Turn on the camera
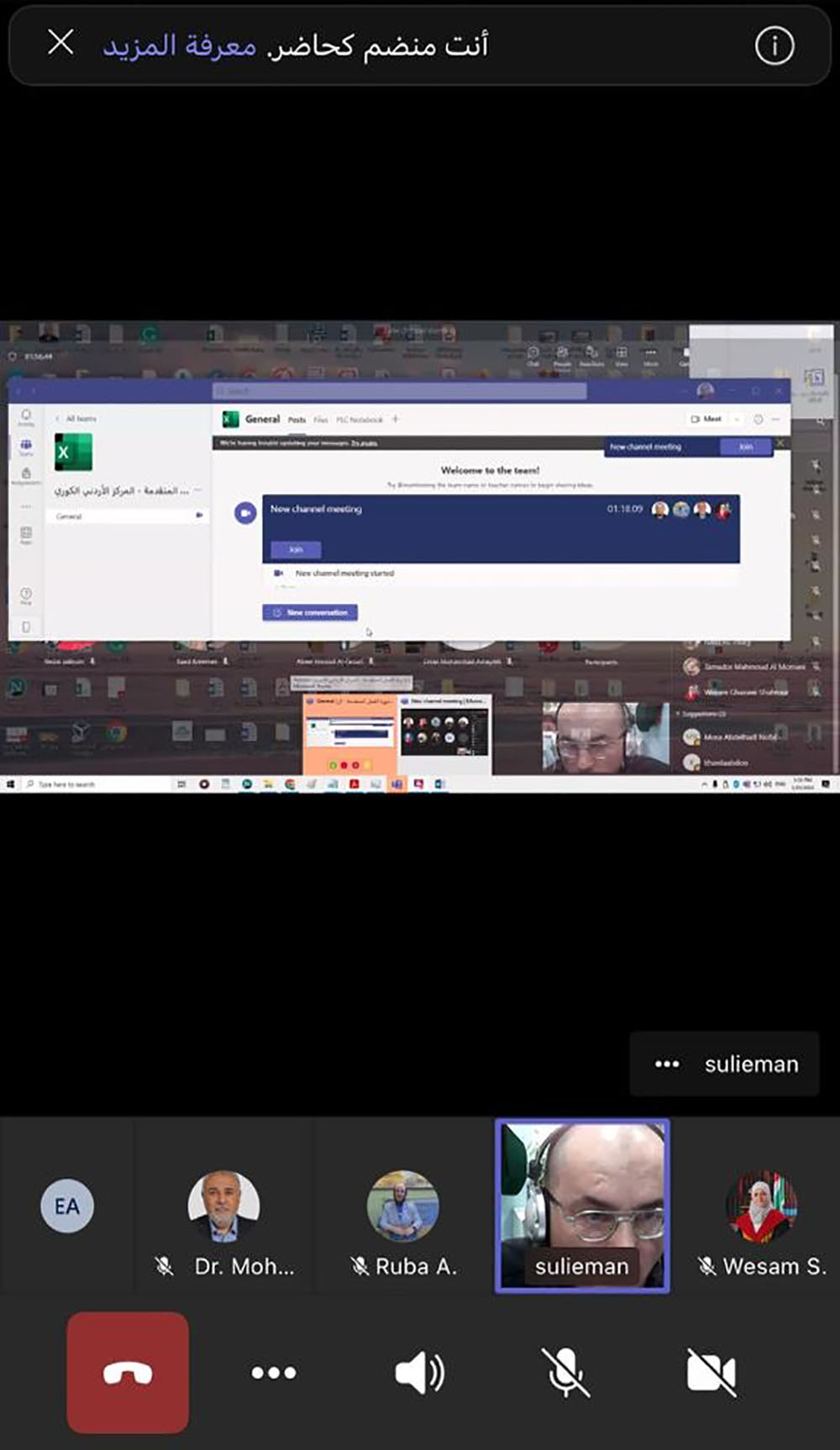This screenshot has width=840, height=1450. point(711,1372)
